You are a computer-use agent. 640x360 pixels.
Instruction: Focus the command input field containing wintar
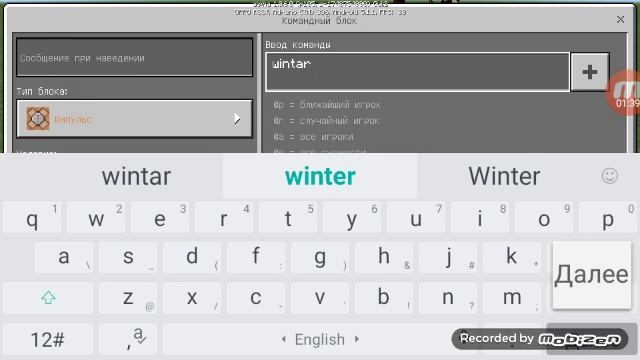[x=417, y=72]
